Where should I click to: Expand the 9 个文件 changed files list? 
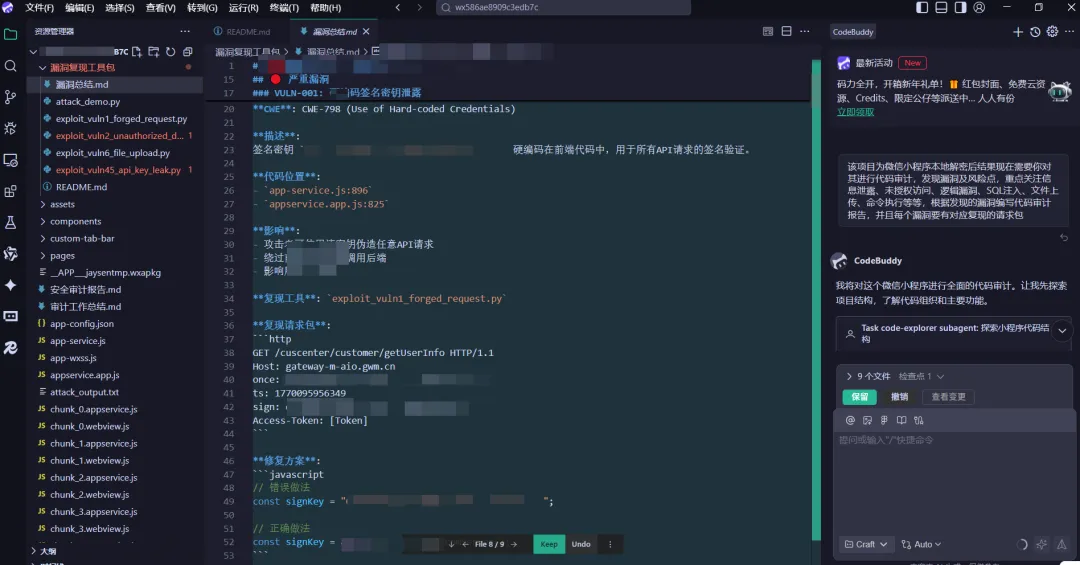click(x=868, y=377)
